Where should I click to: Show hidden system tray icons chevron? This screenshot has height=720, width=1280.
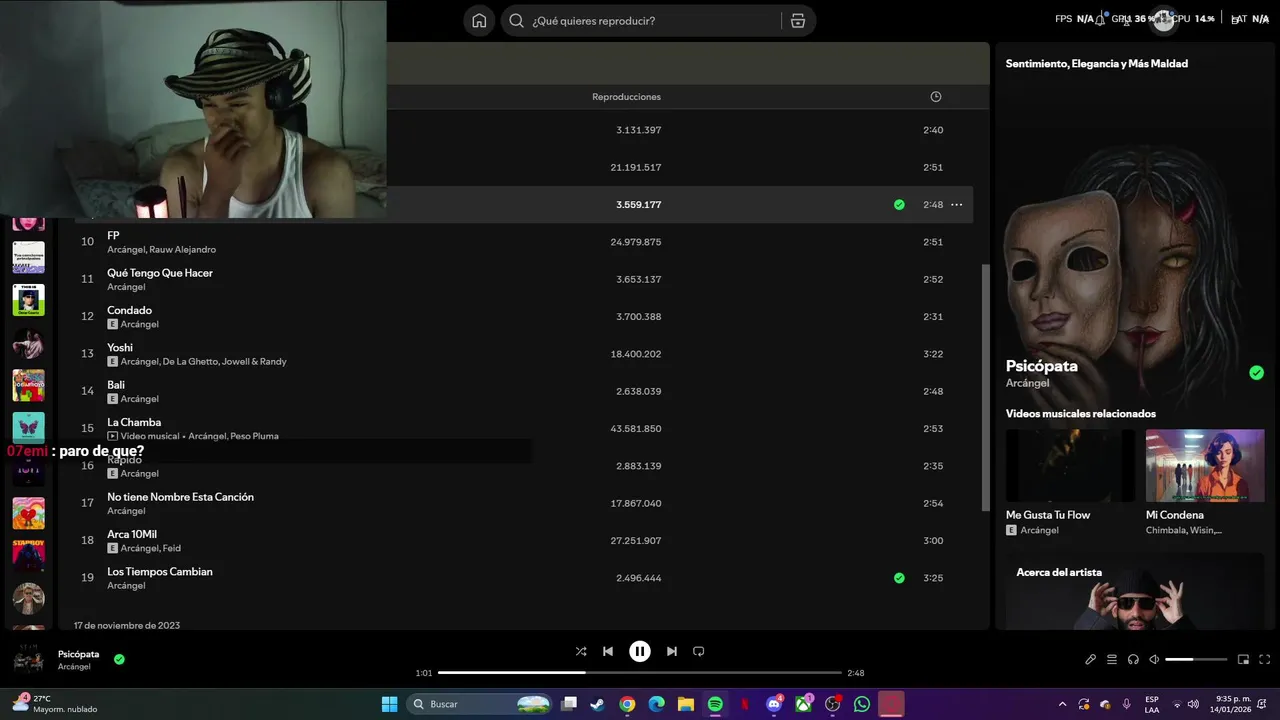[x=1062, y=704]
